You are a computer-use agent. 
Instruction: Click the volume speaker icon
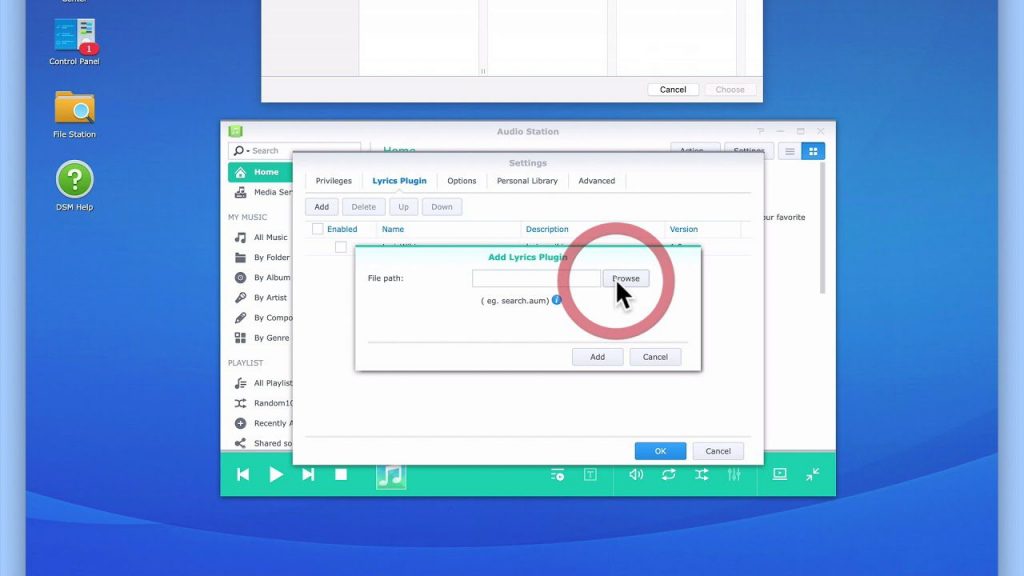[x=635, y=475]
